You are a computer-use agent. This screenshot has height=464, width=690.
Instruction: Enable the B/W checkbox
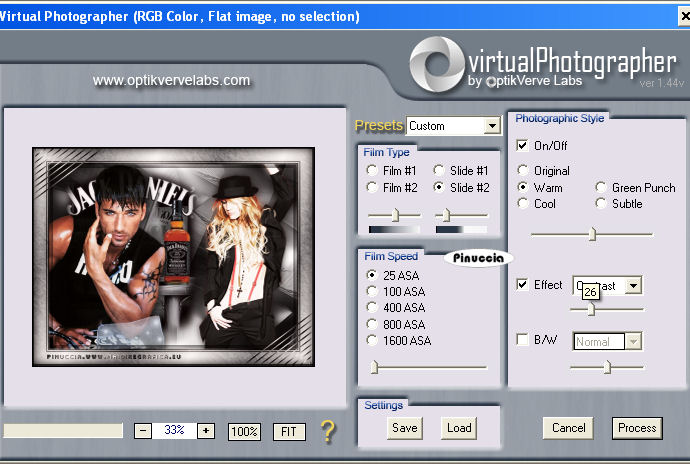pos(522,339)
